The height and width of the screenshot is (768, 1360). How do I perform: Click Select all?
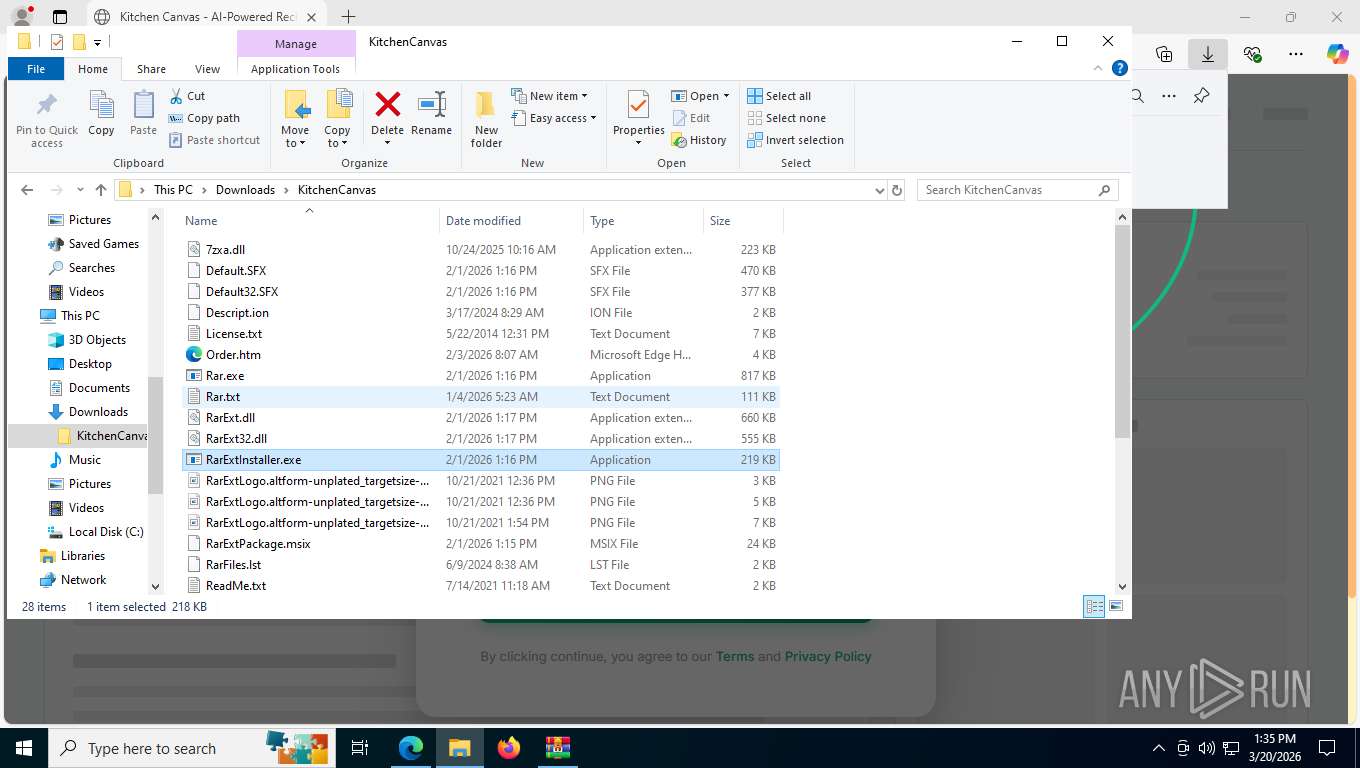click(779, 96)
